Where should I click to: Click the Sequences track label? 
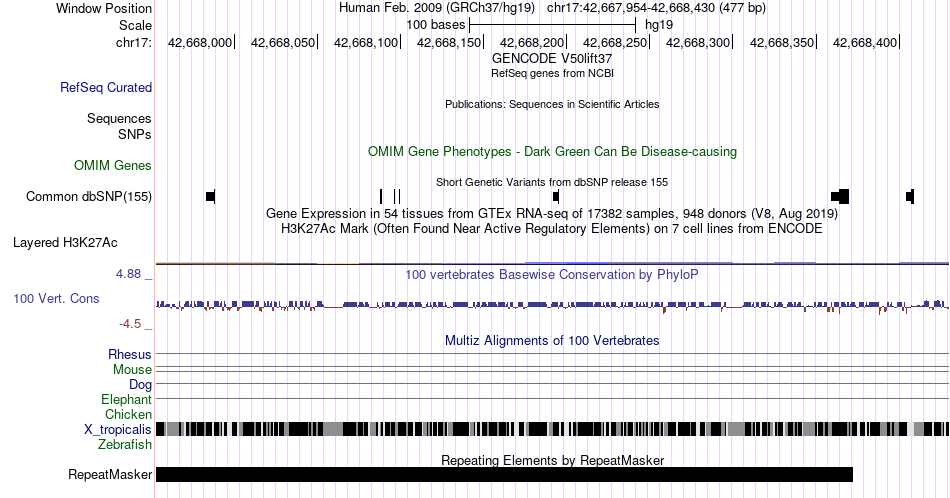(x=119, y=118)
